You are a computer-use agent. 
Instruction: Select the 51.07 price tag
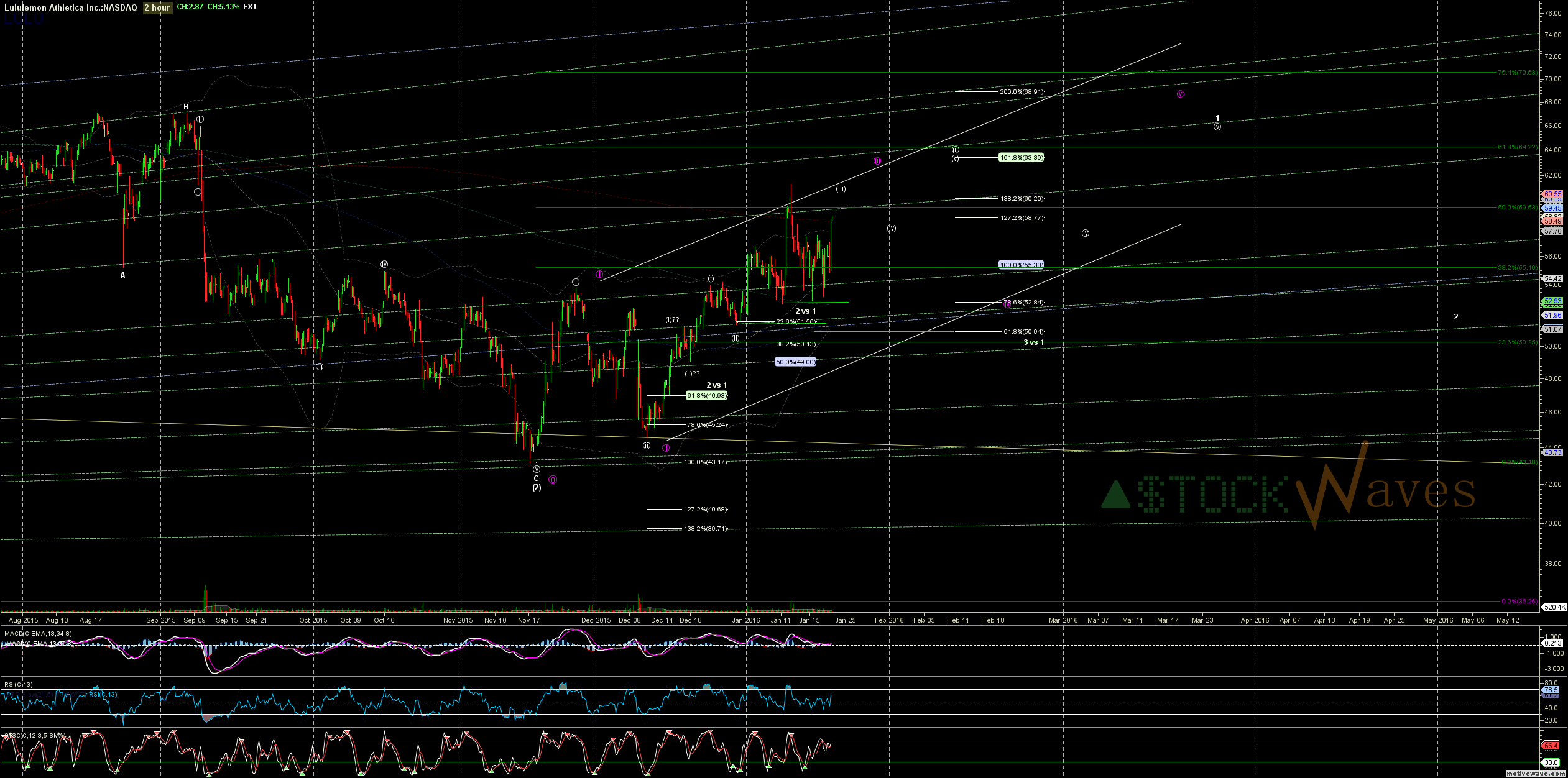click(1552, 330)
